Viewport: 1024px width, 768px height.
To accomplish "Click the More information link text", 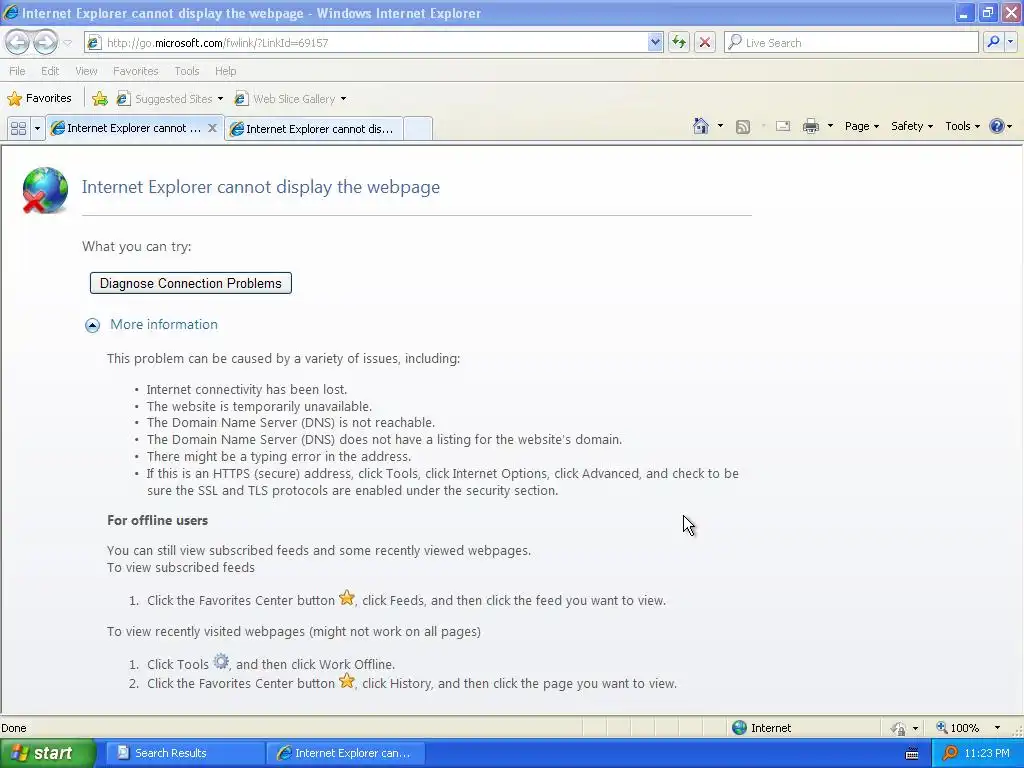I will pos(164,325).
